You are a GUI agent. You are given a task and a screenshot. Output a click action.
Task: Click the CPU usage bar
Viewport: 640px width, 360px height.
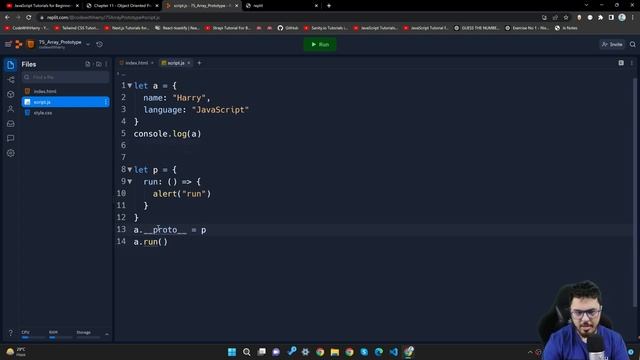pyautogui.click(x=33, y=338)
